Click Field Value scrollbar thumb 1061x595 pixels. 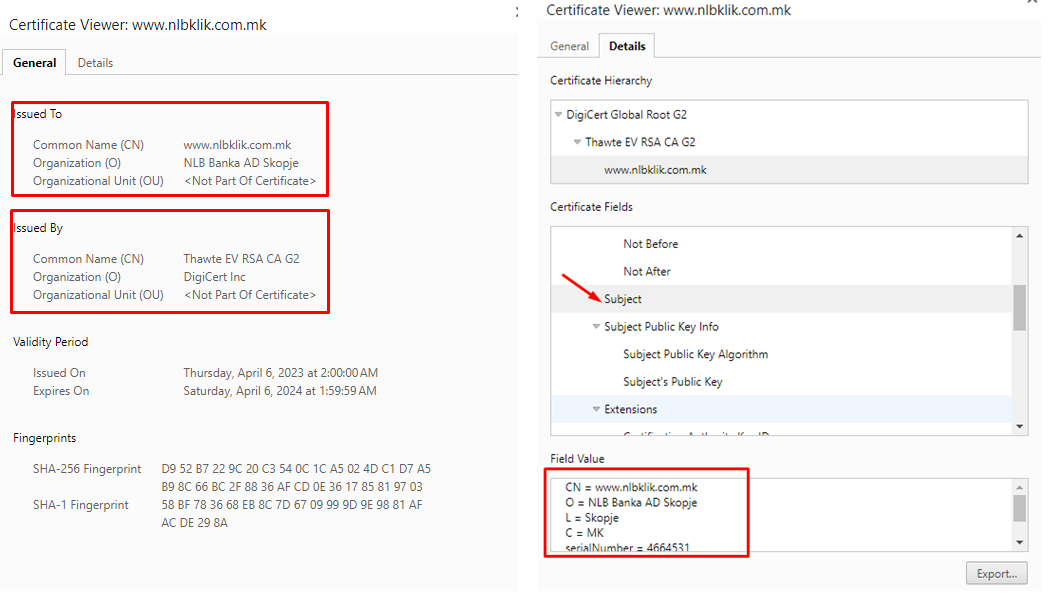pyautogui.click(x=1019, y=508)
